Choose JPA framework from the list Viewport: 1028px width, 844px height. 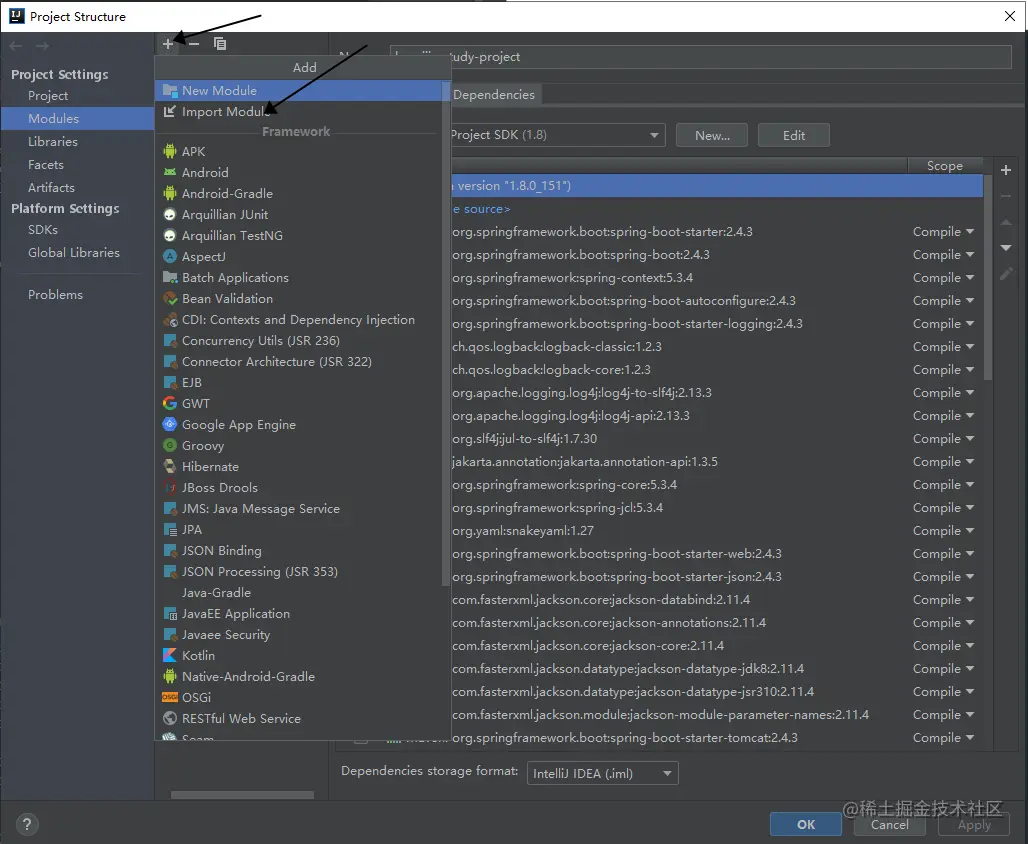(299, 529)
